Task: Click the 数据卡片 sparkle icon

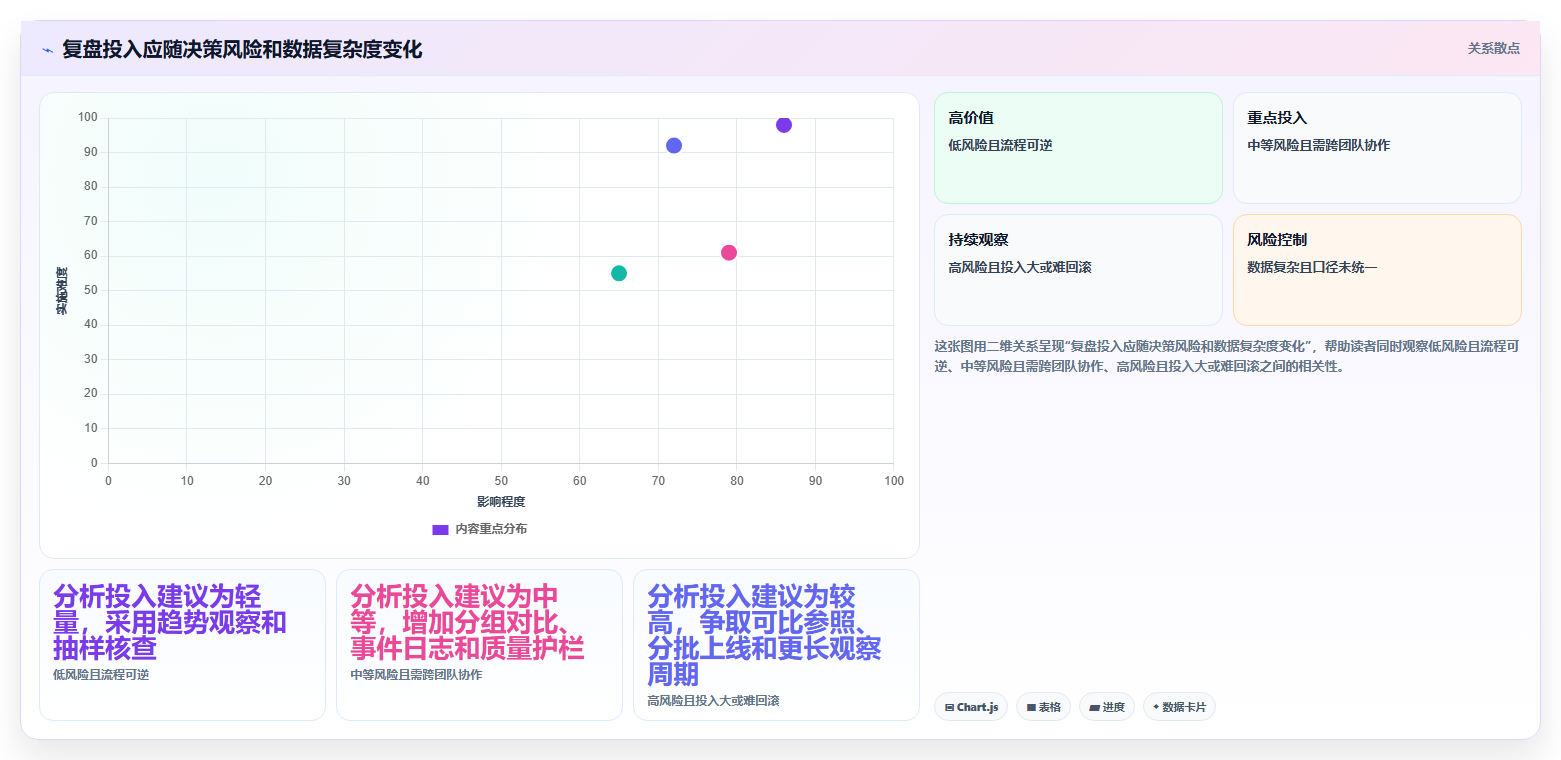Action: coord(1156,707)
